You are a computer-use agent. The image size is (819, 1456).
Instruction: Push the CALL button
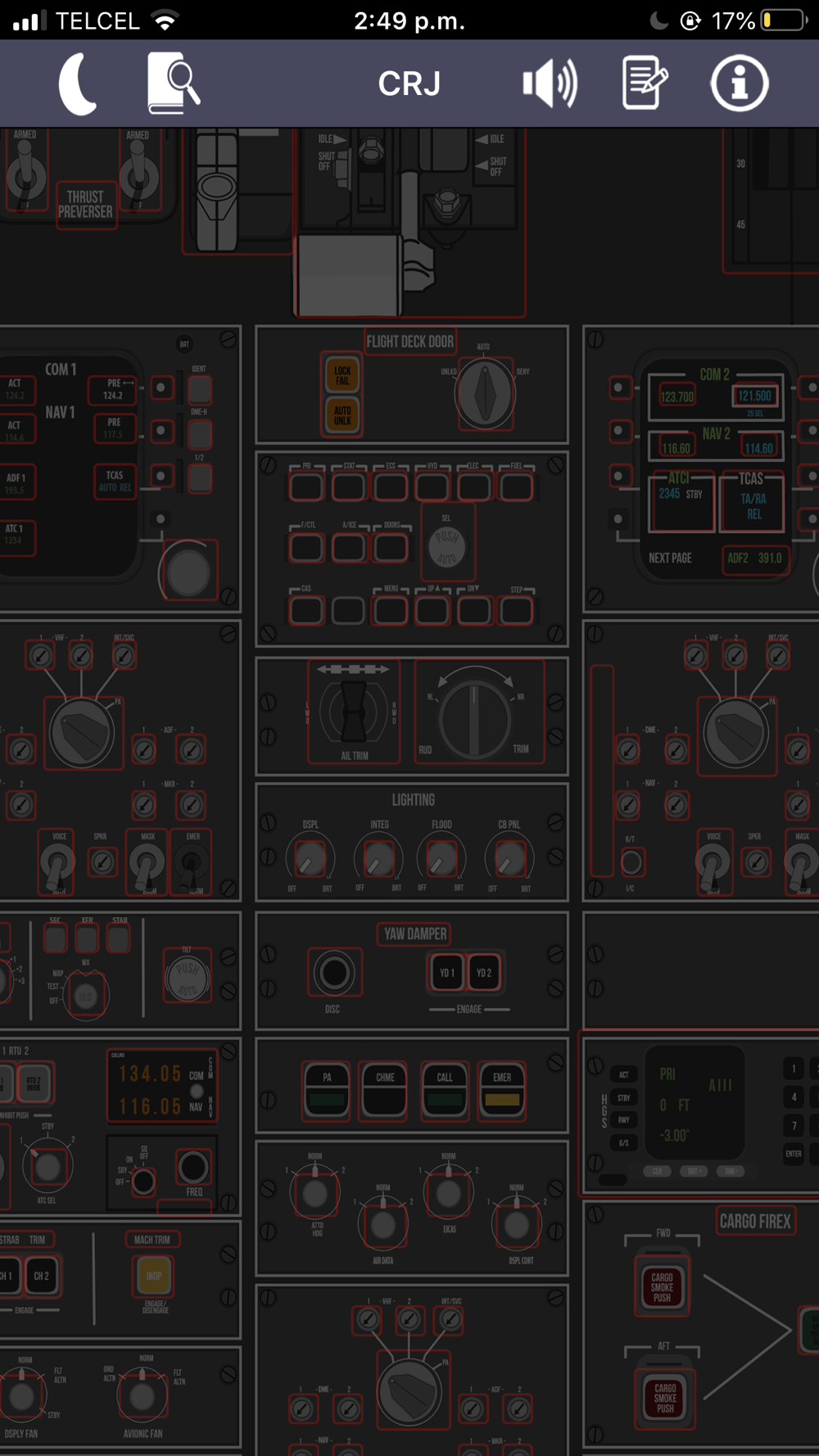(x=445, y=1090)
